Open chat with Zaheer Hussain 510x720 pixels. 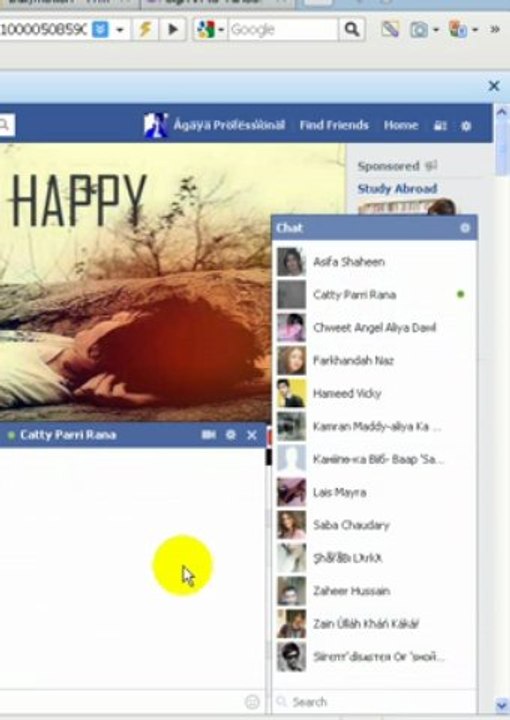click(x=374, y=591)
